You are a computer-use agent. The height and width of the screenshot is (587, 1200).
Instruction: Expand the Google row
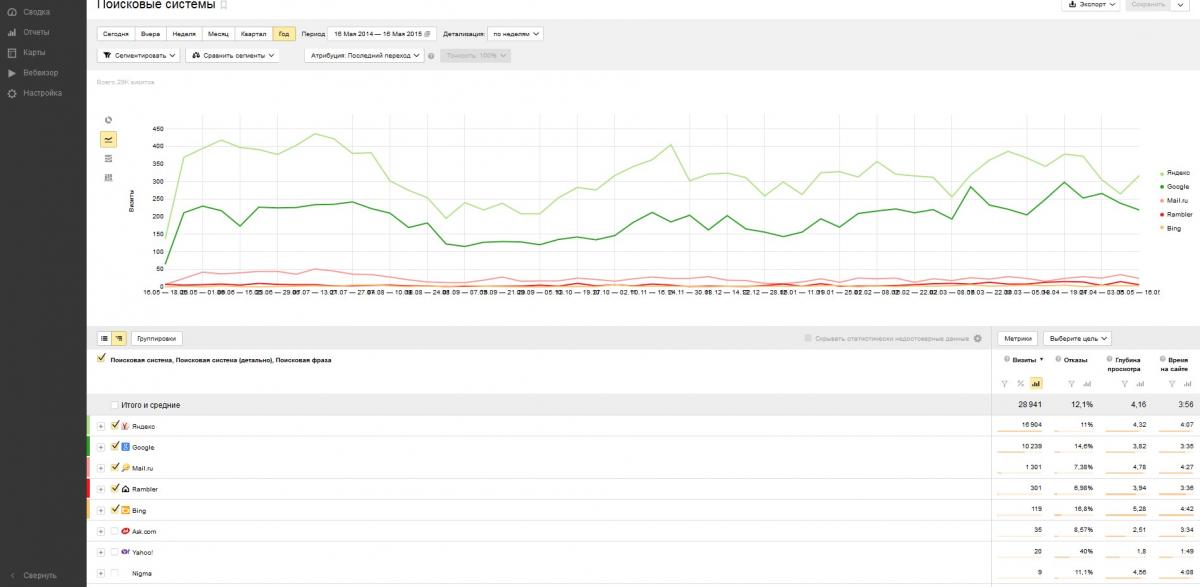[101, 447]
